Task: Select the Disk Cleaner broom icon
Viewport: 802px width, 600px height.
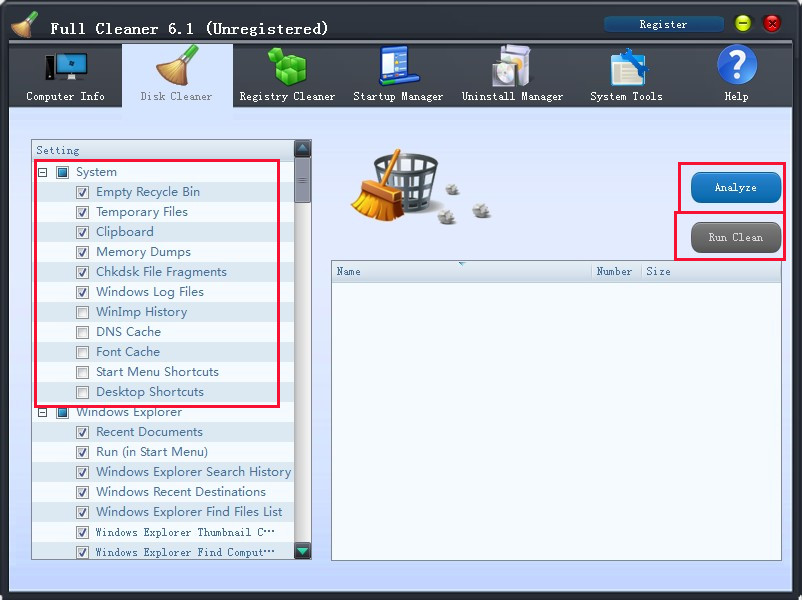Action: [x=177, y=65]
